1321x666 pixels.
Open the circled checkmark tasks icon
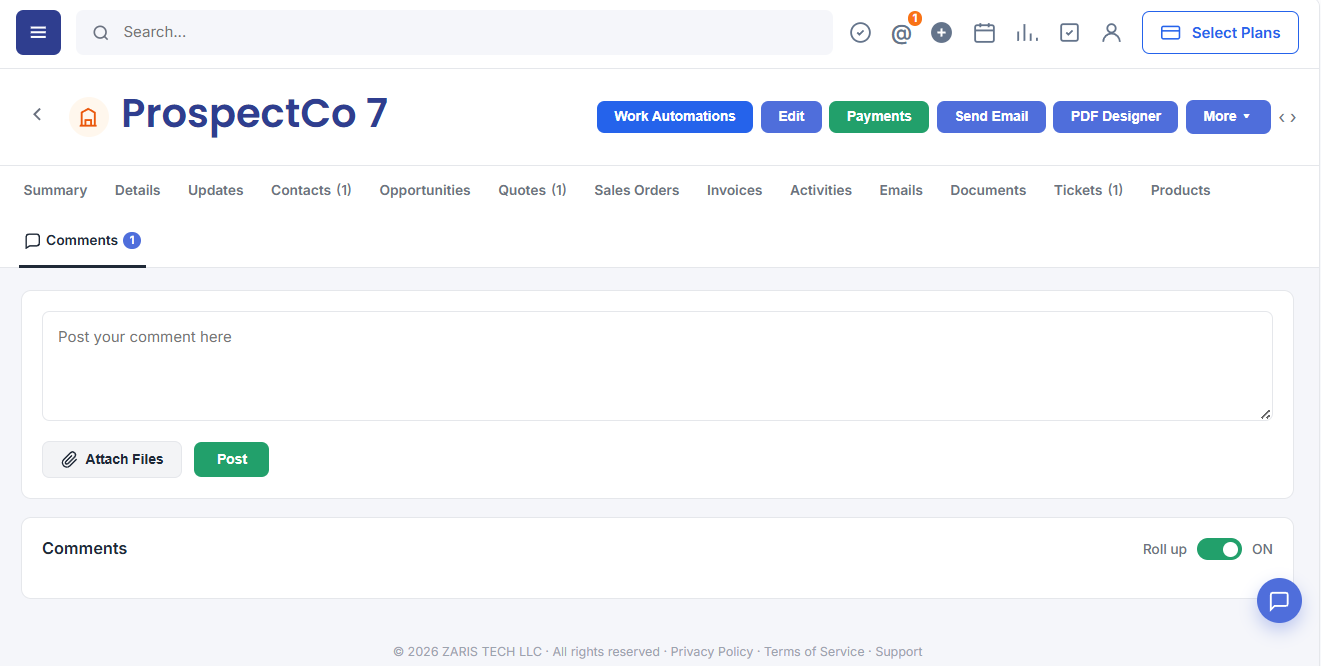[860, 33]
